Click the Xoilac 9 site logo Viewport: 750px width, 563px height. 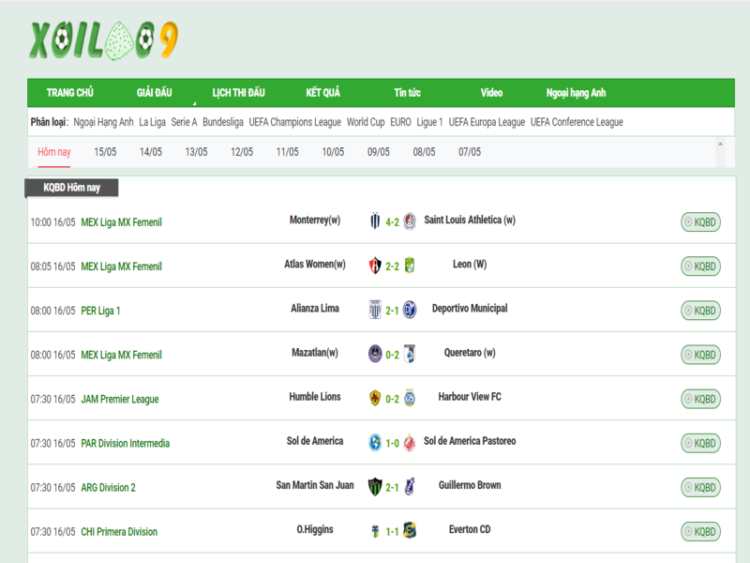[x=103, y=41]
